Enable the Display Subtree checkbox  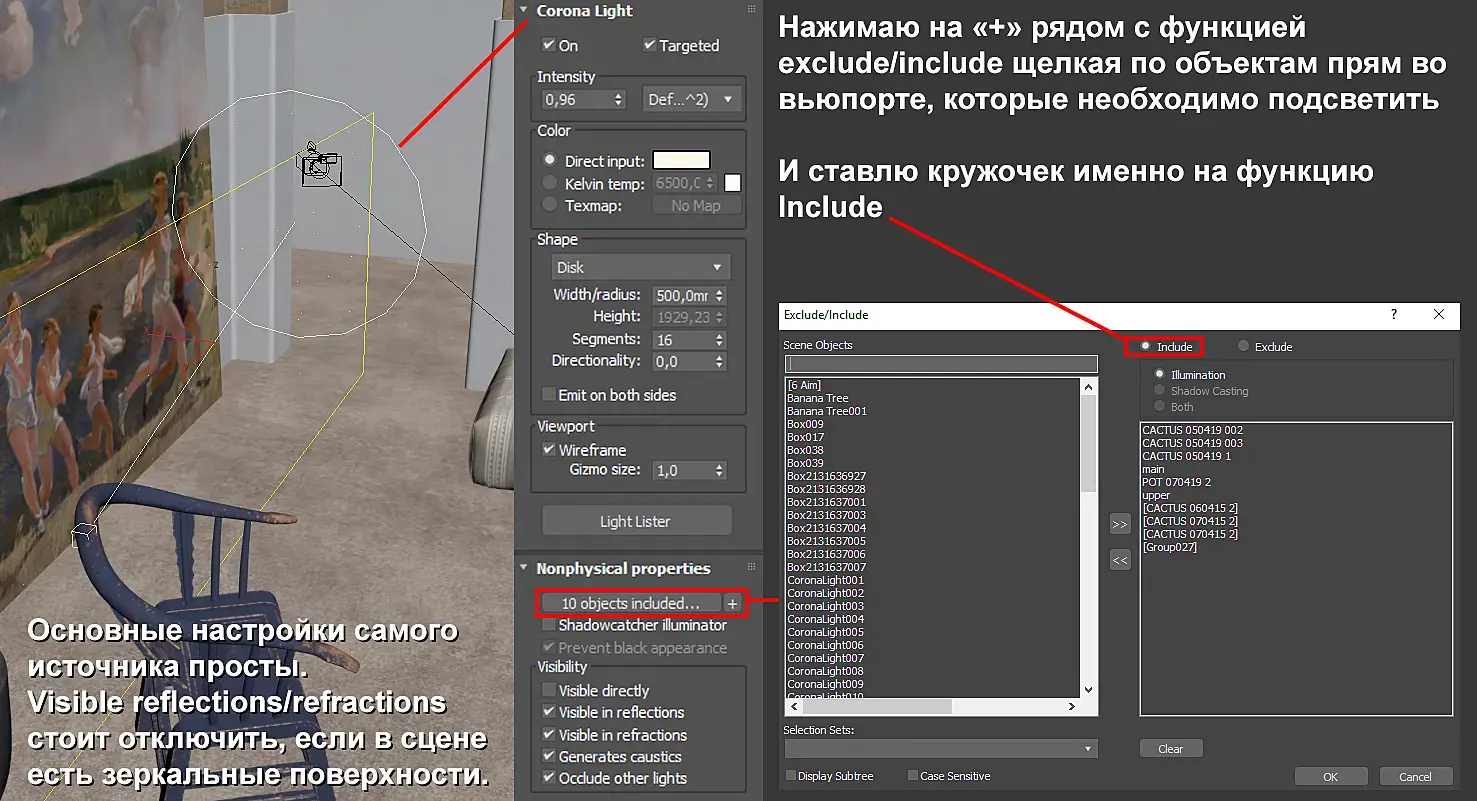791,776
